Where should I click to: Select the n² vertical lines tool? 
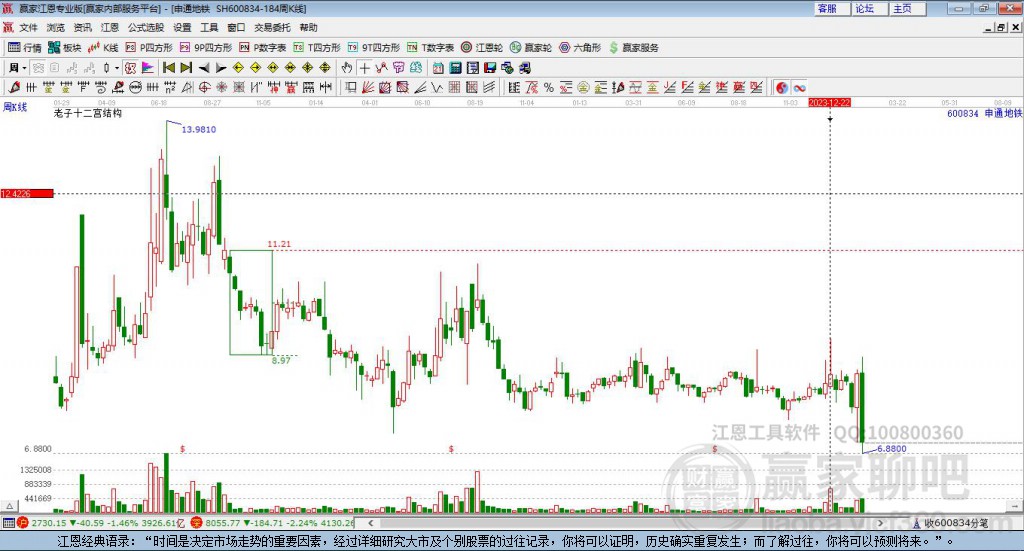point(170,87)
